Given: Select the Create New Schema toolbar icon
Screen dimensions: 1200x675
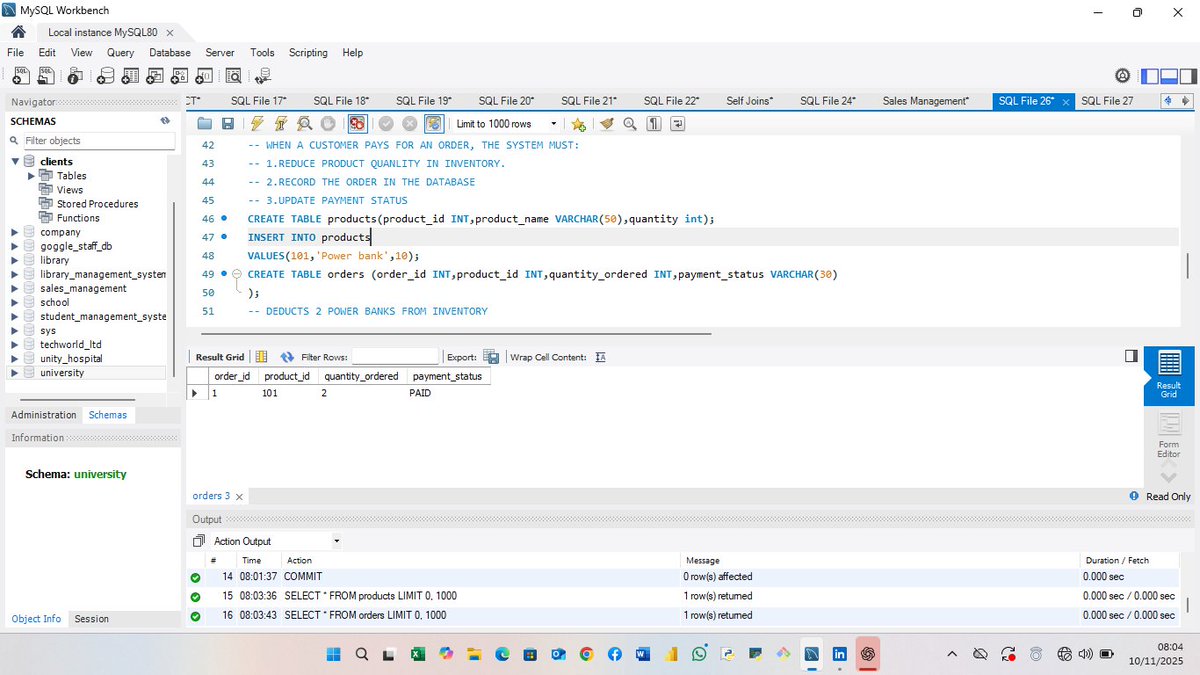Looking at the screenshot, I should (x=106, y=76).
